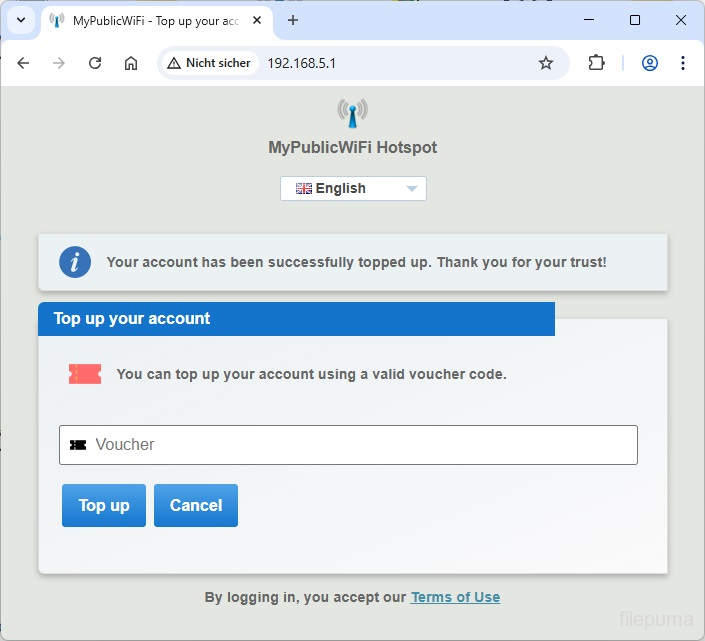Navigate back with the back arrow
Screen dimensions: 705x641
tap(24, 63)
